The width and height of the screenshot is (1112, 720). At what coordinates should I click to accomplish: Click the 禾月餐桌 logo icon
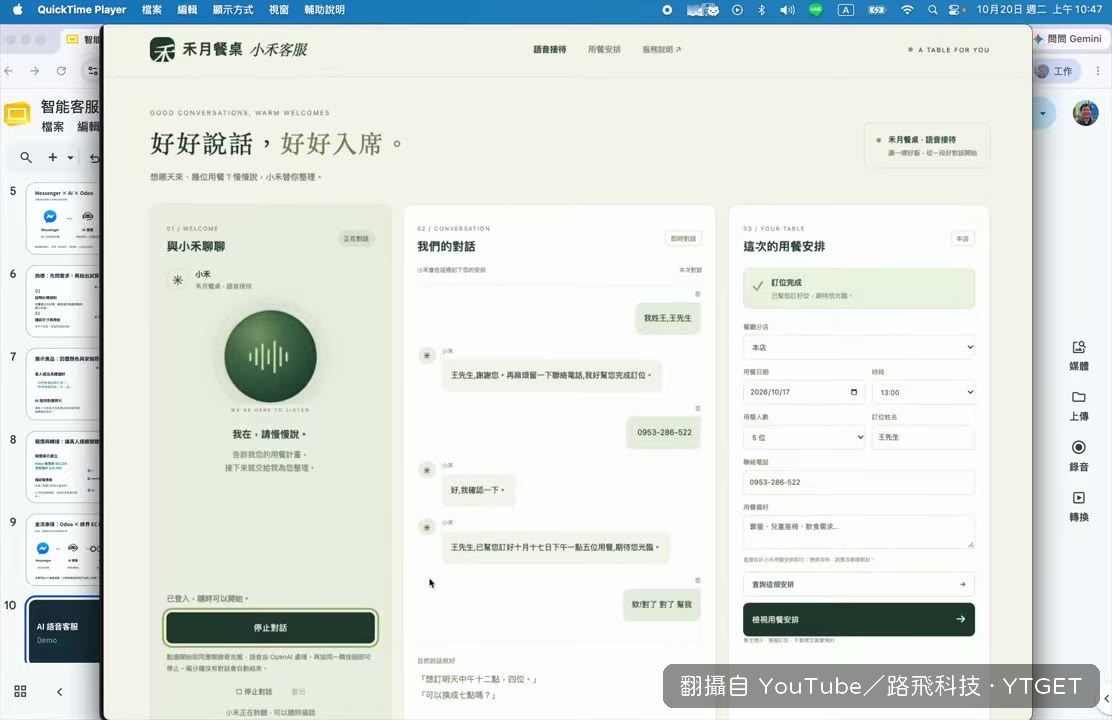coord(162,50)
